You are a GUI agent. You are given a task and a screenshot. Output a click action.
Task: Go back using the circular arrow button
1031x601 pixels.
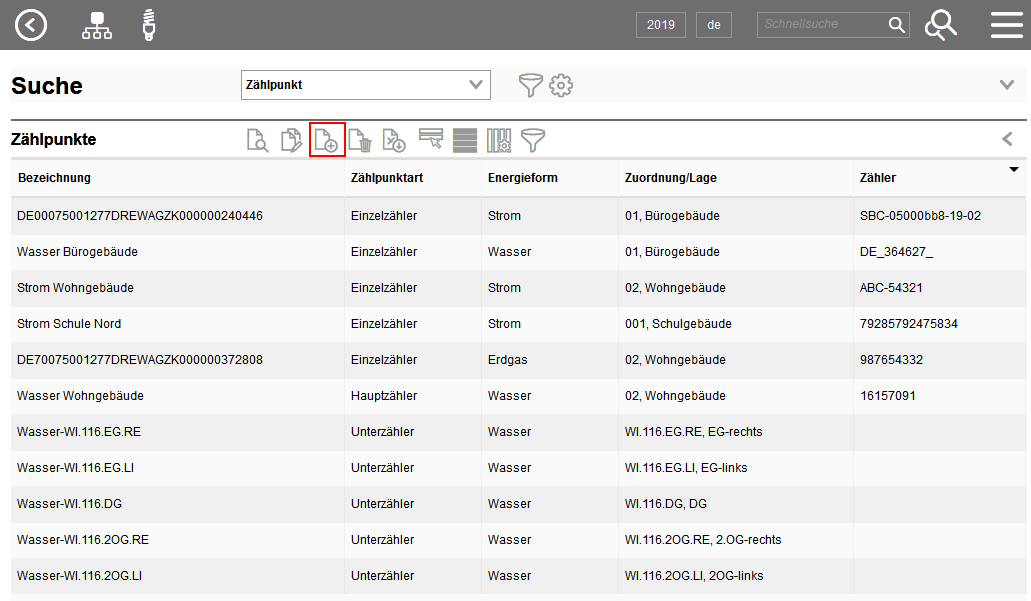point(31,25)
